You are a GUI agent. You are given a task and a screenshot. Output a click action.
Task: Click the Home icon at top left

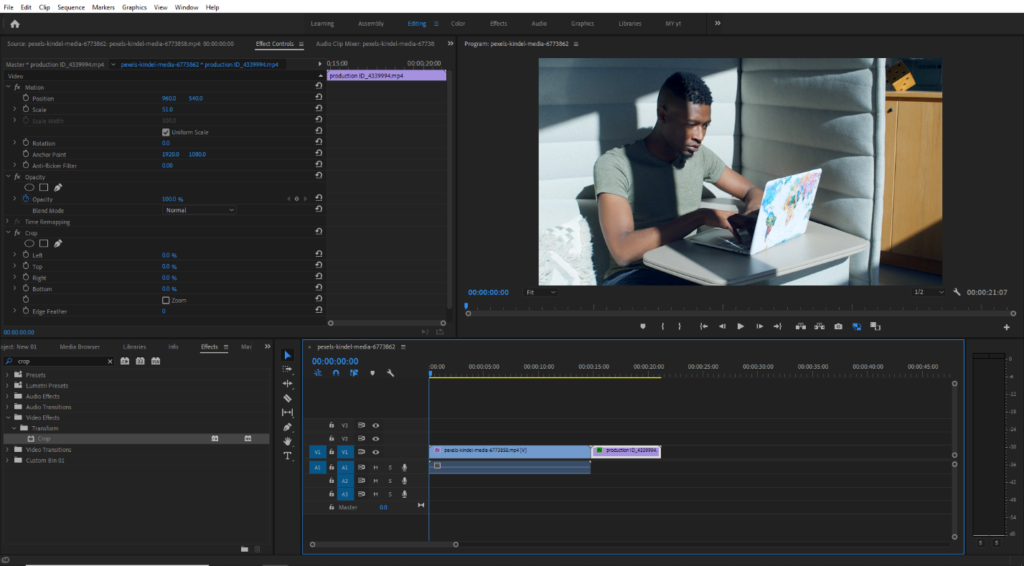click(x=15, y=23)
